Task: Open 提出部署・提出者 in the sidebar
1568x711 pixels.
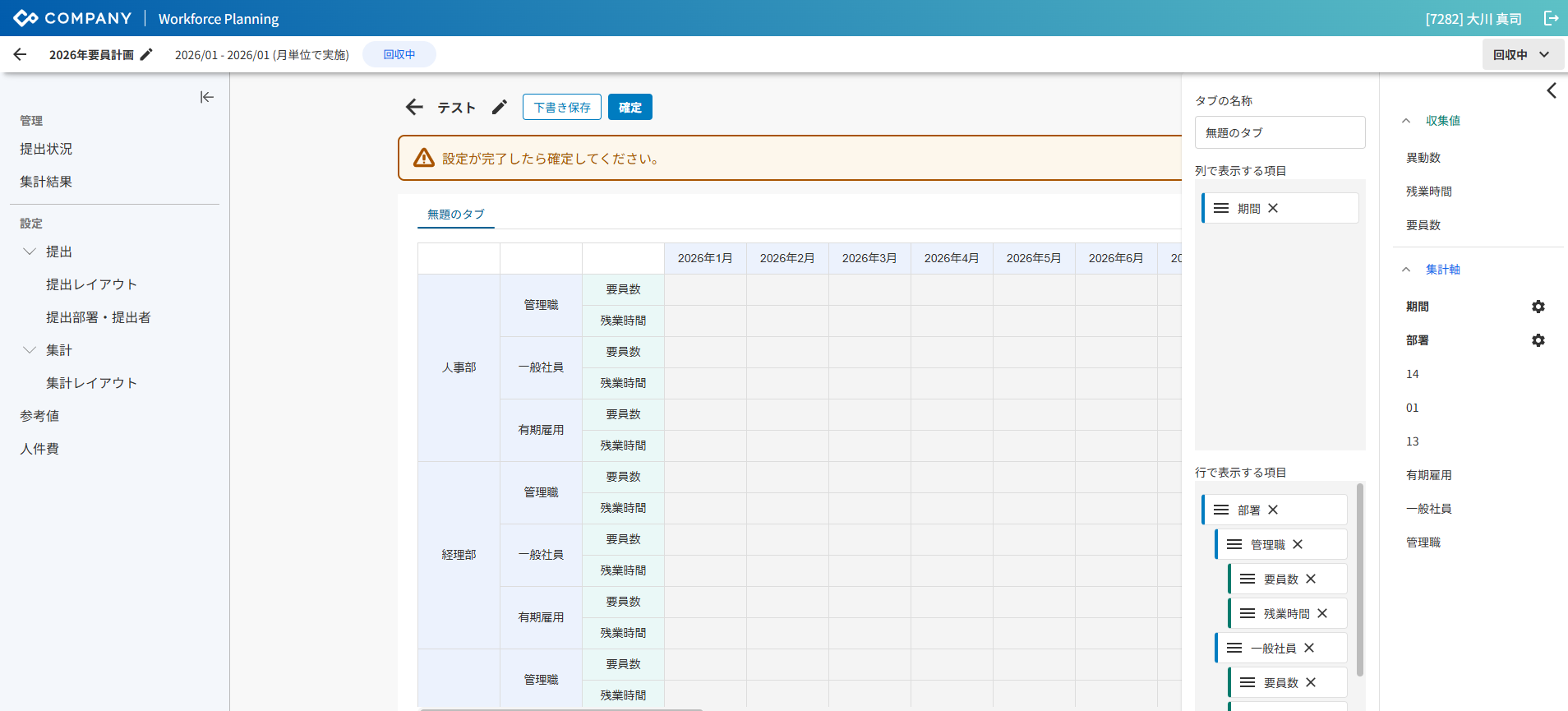Action: 99,317
